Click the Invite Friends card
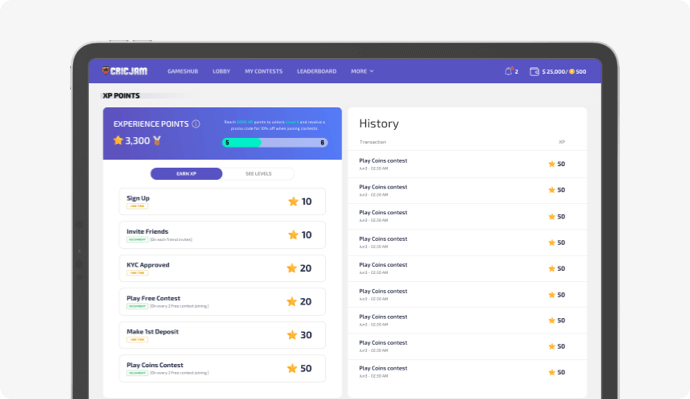690x399 pixels. point(222,235)
